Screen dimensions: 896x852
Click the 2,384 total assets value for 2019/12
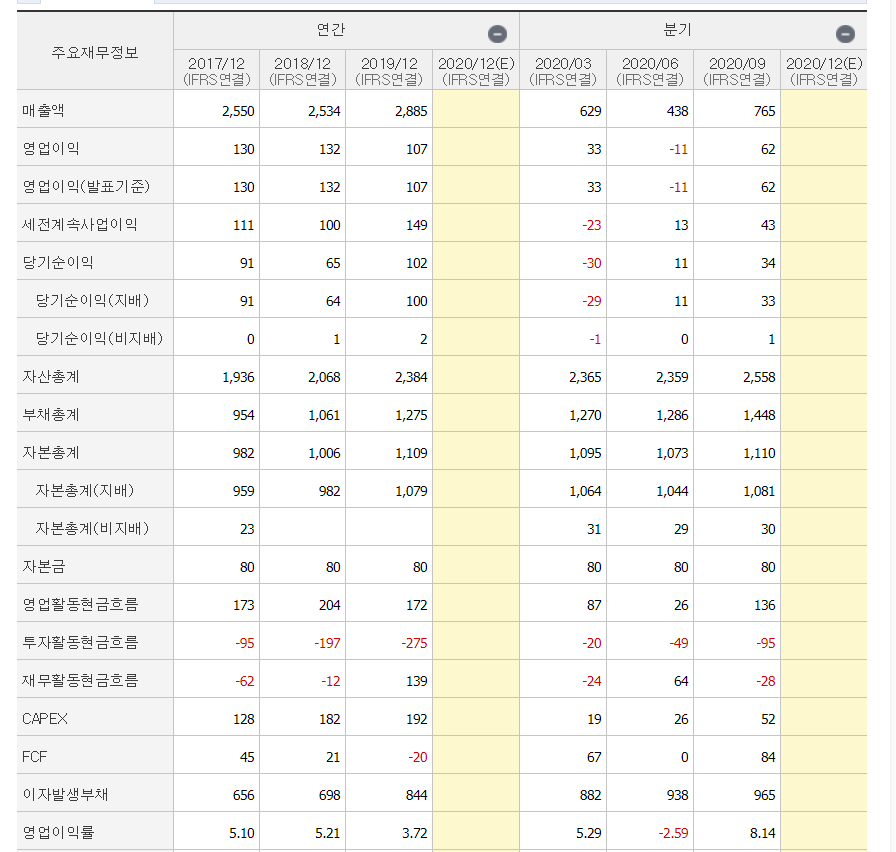tap(411, 377)
